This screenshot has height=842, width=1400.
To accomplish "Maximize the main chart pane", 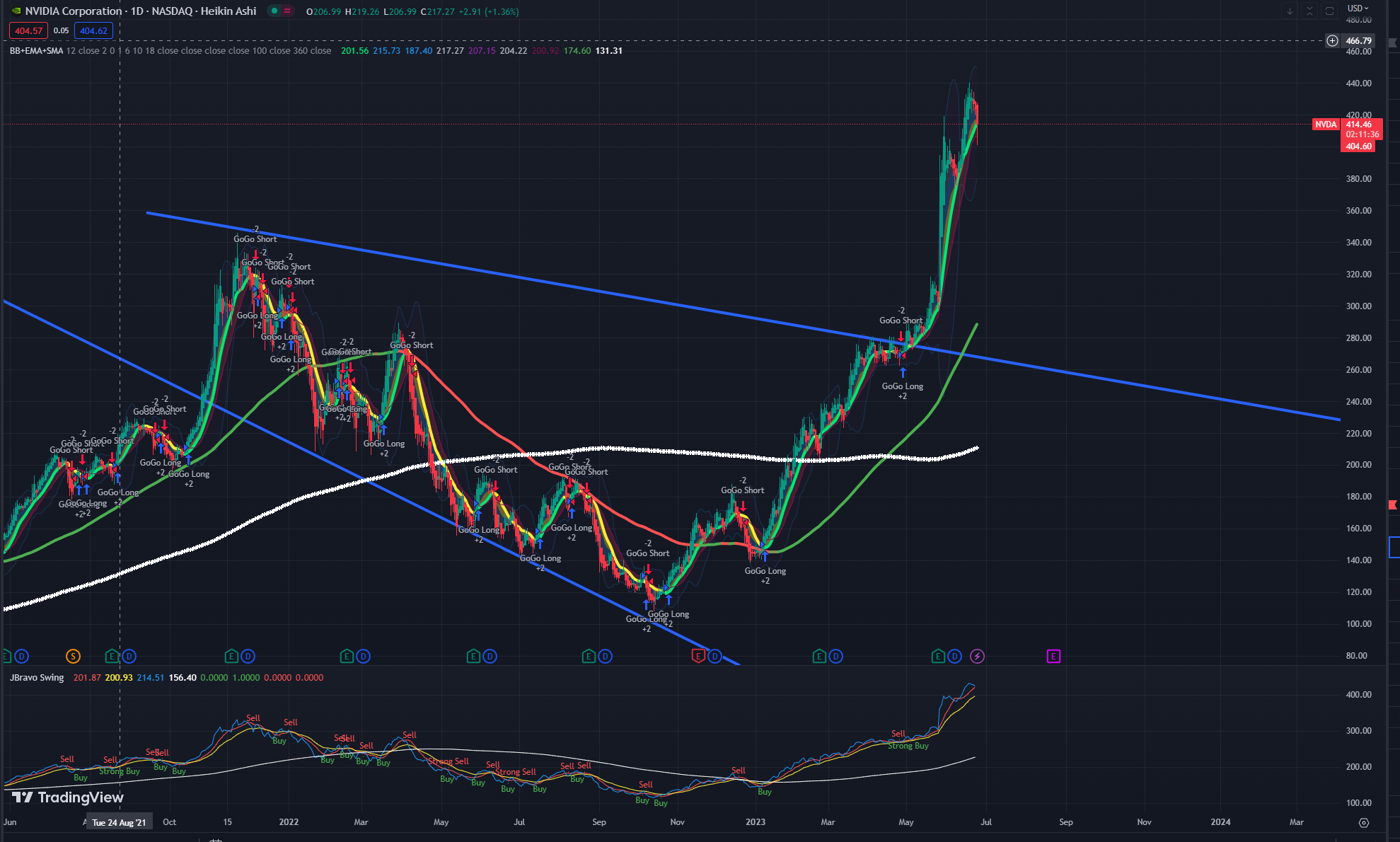I will (1329, 11).
